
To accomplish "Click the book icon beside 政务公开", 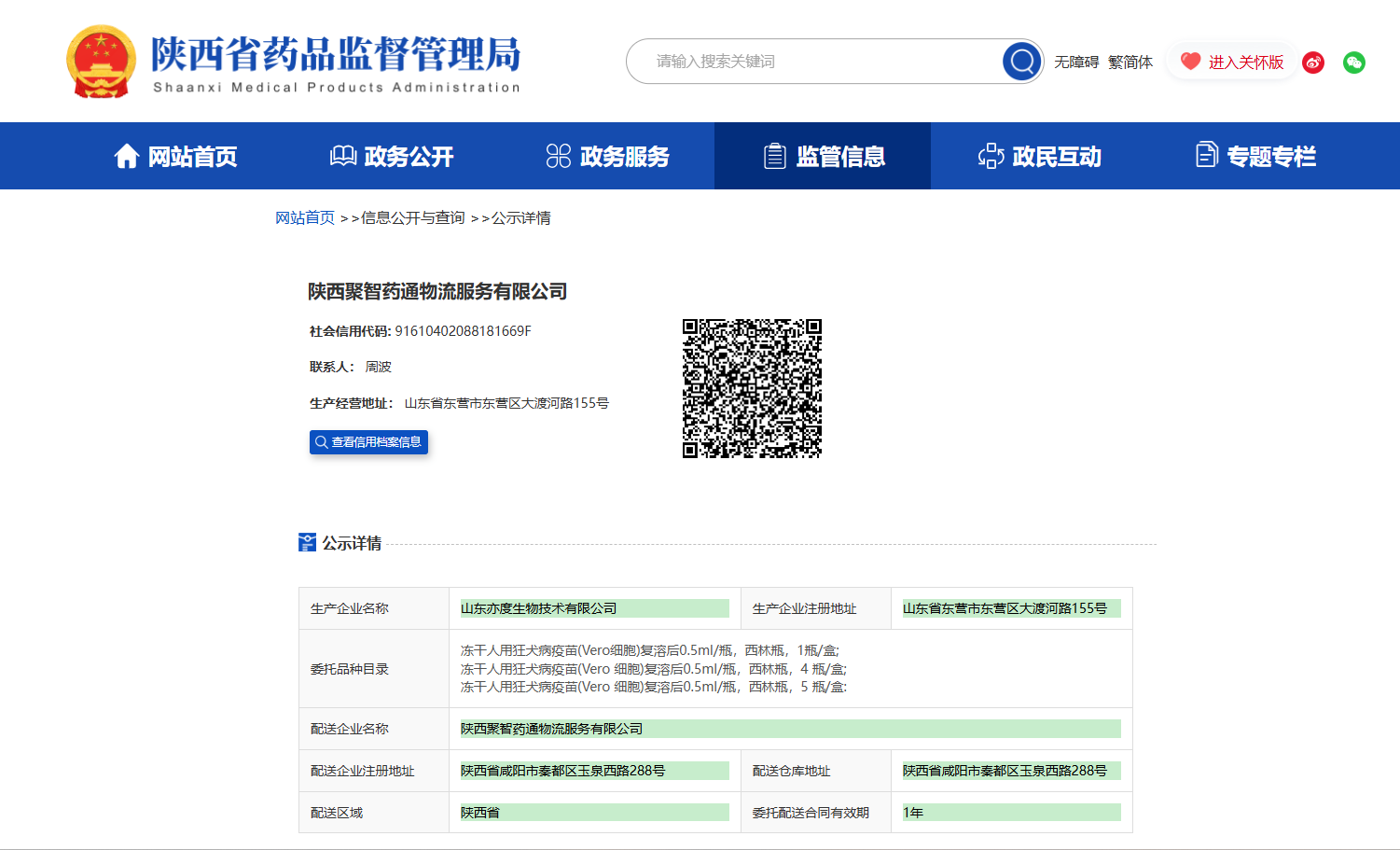I will 342,156.
